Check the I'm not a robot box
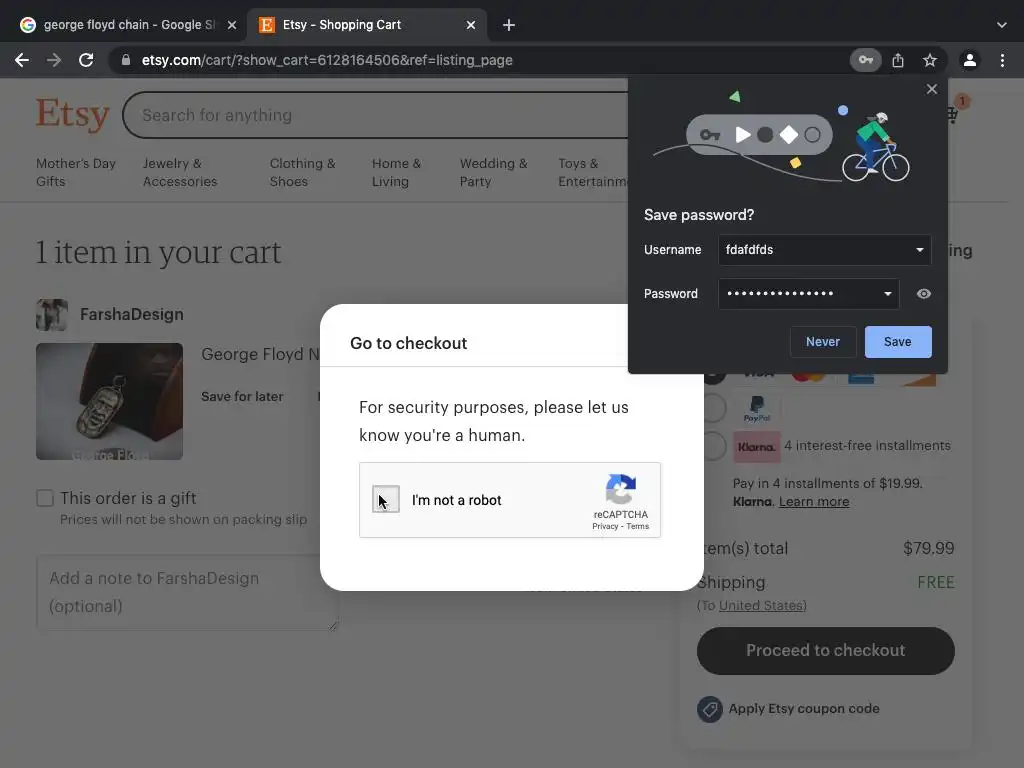Image resolution: width=1024 pixels, height=768 pixels. (x=386, y=500)
